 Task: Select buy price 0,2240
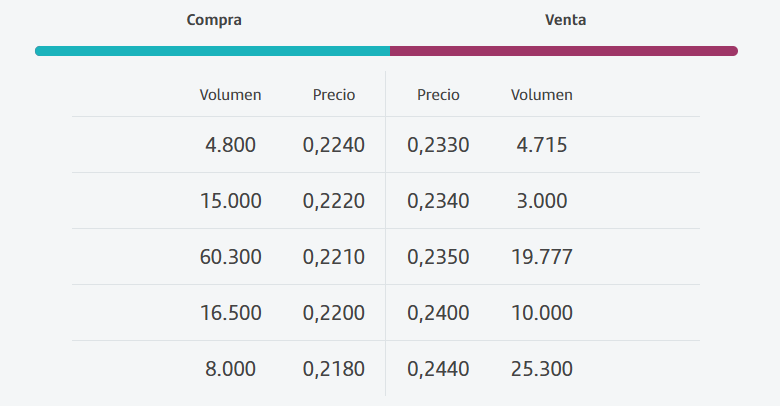pyautogui.click(x=334, y=145)
